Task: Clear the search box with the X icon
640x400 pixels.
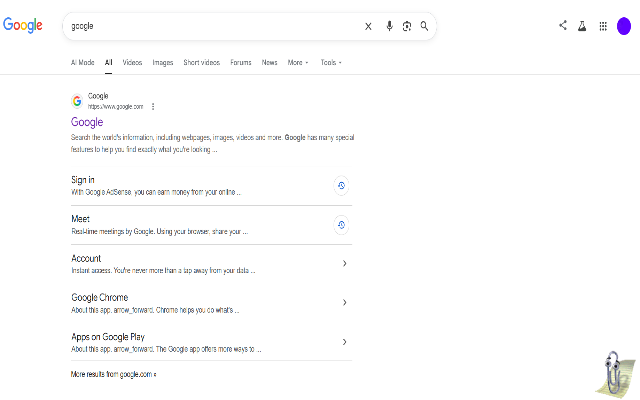Action: coord(368,27)
